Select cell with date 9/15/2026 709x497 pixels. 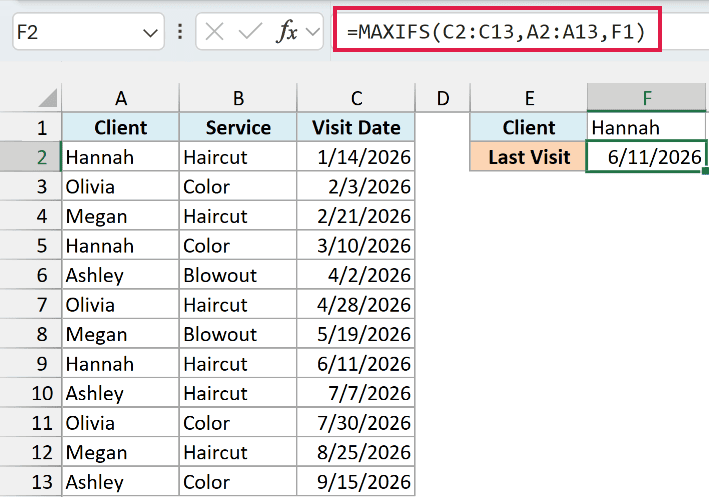click(356, 482)
